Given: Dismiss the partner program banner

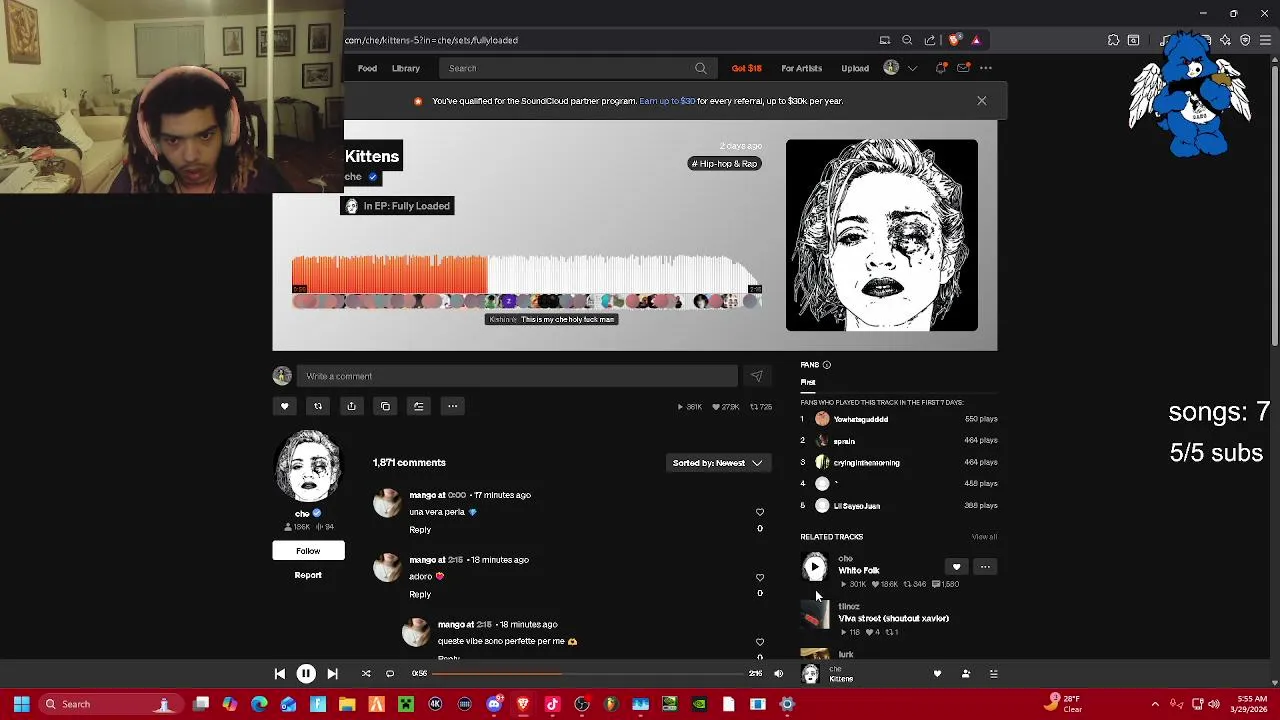Looking at the screenshot, I should (981, 101).
